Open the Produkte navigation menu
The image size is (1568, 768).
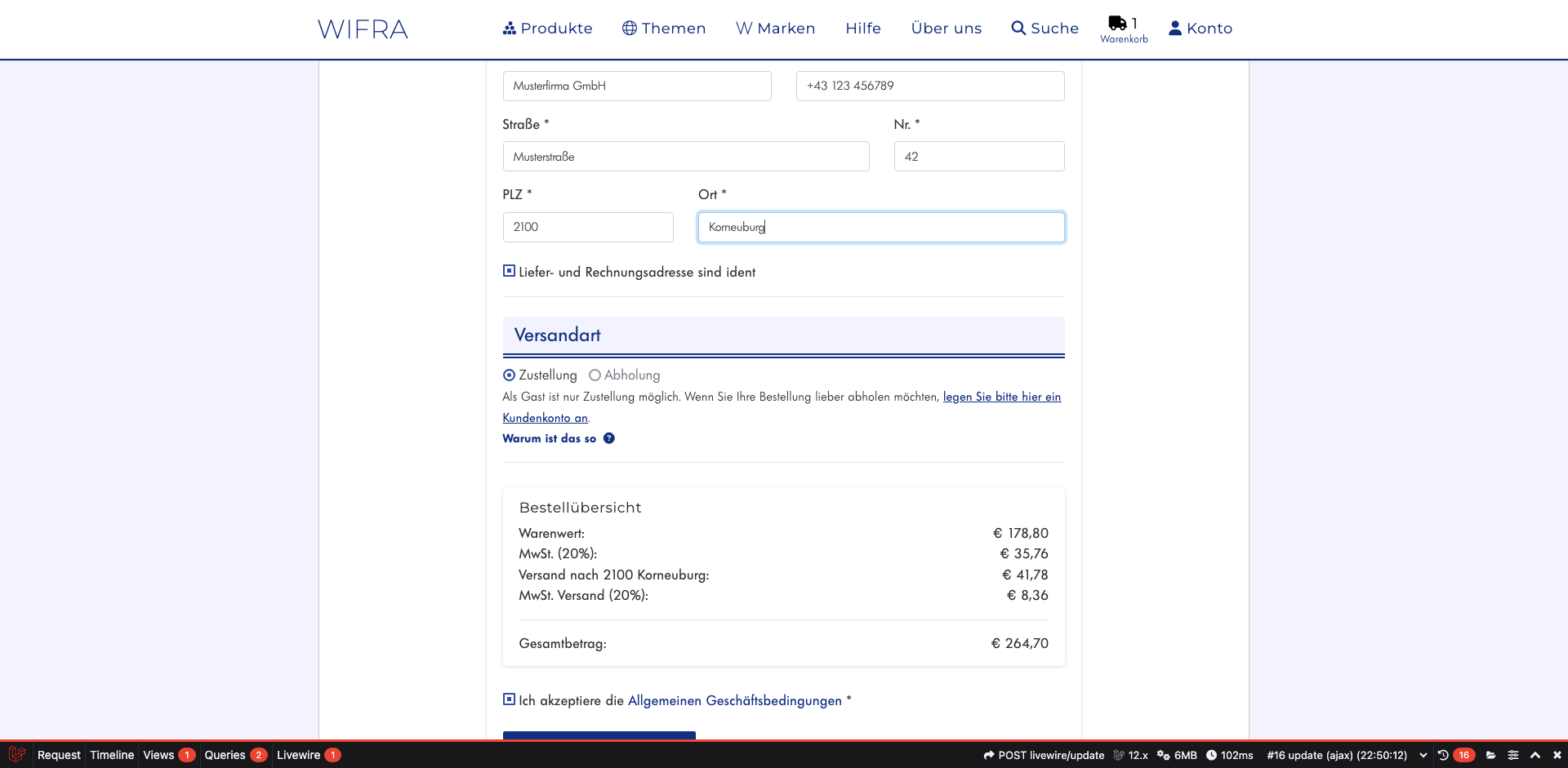pyautogui.click(x=548, y=29)
